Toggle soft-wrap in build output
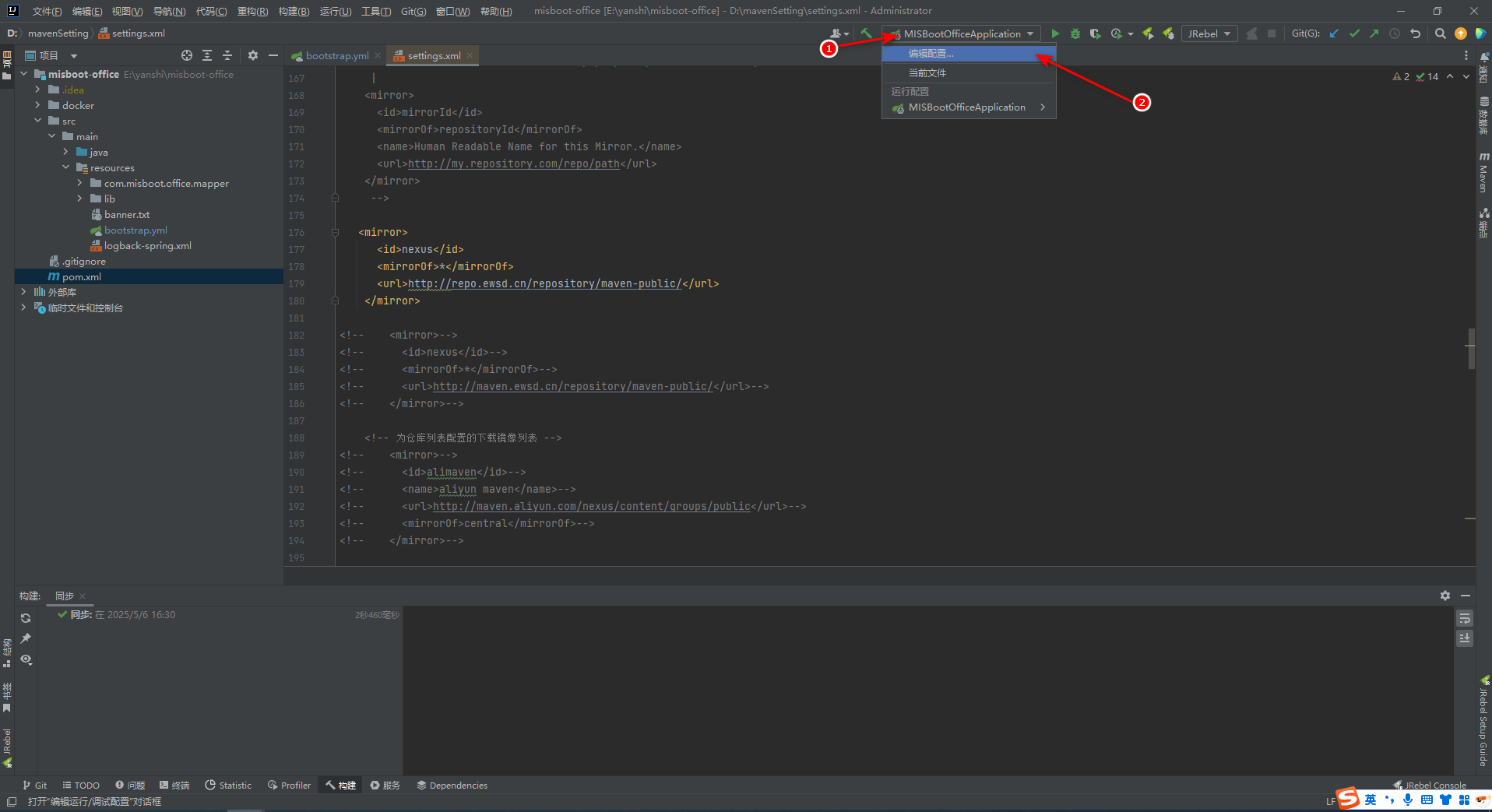1492x812 pixels. (1465, 618)
